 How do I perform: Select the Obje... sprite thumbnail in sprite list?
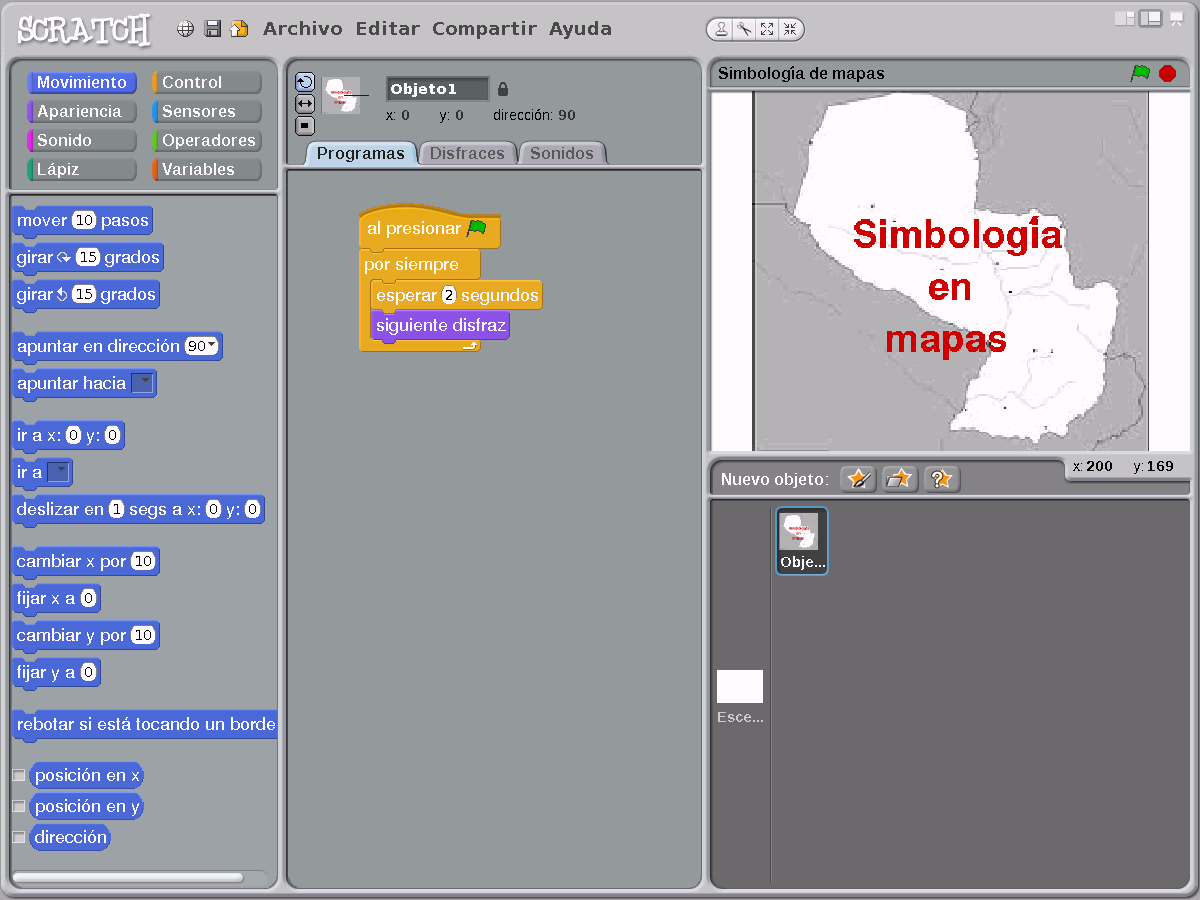[801, 540]
